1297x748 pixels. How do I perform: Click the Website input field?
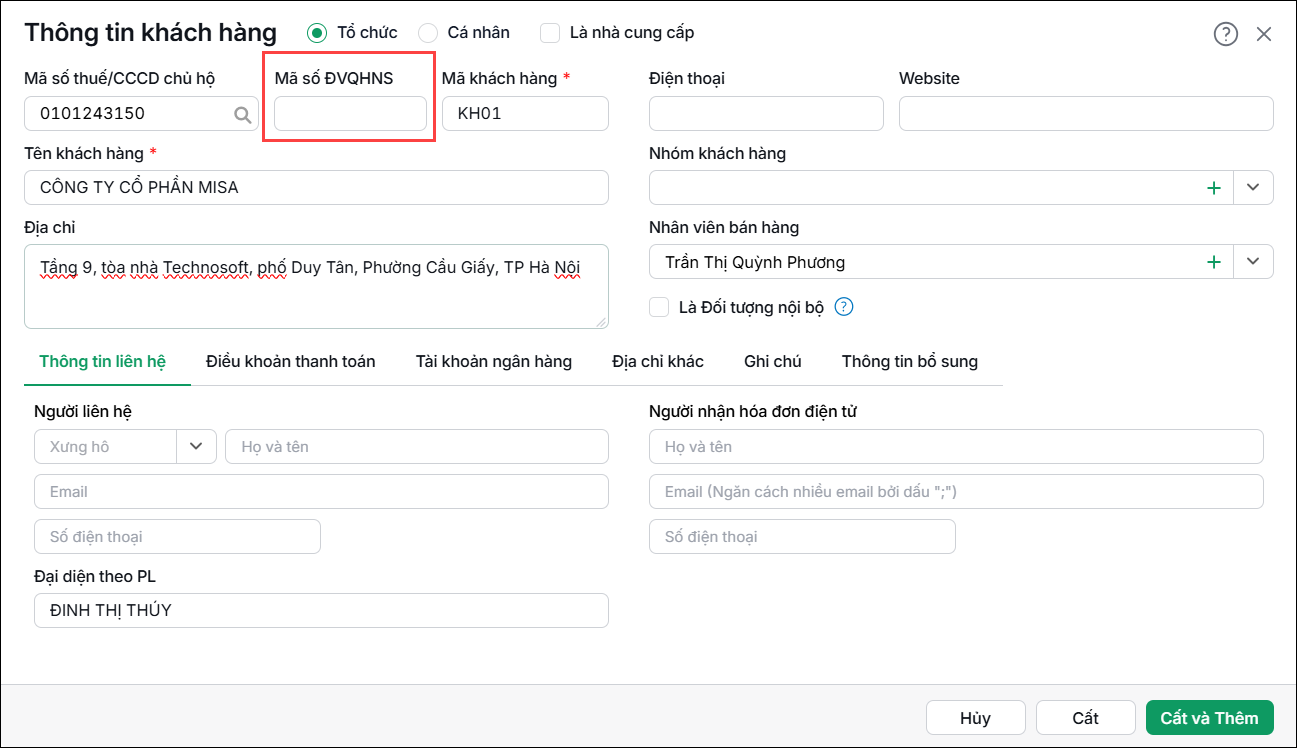tap(1086, 114)
